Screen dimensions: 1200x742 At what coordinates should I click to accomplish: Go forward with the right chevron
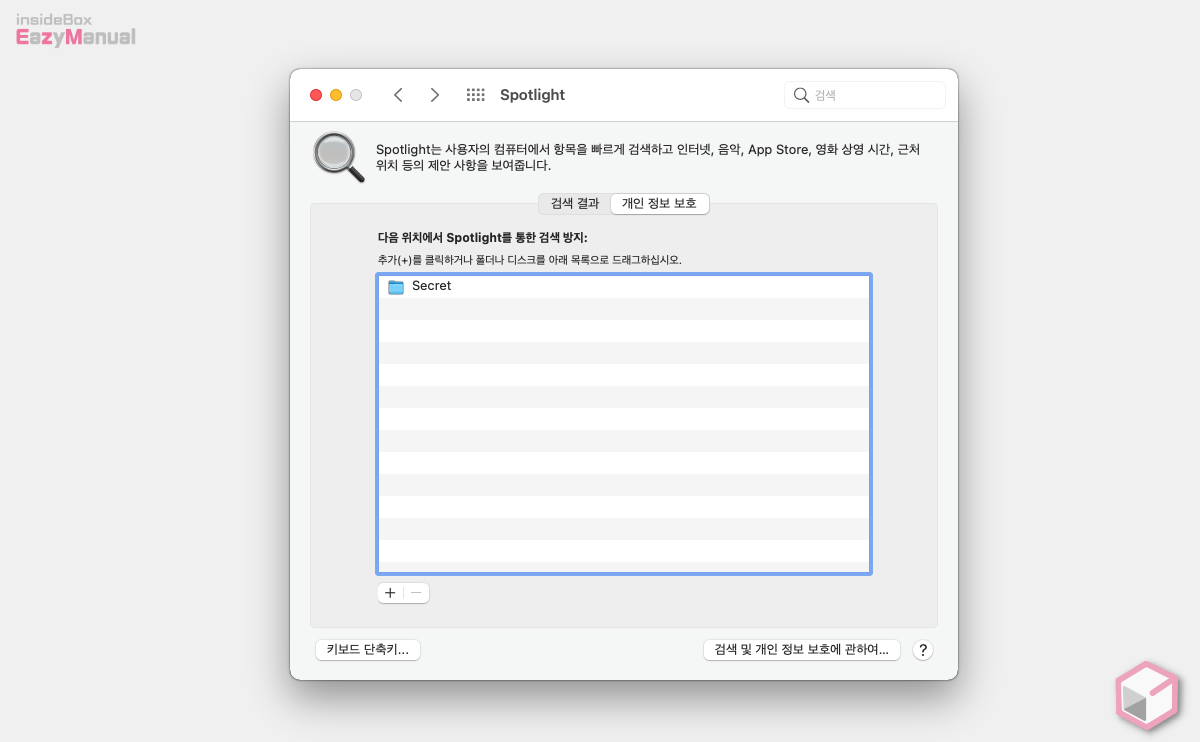(434, 95)
